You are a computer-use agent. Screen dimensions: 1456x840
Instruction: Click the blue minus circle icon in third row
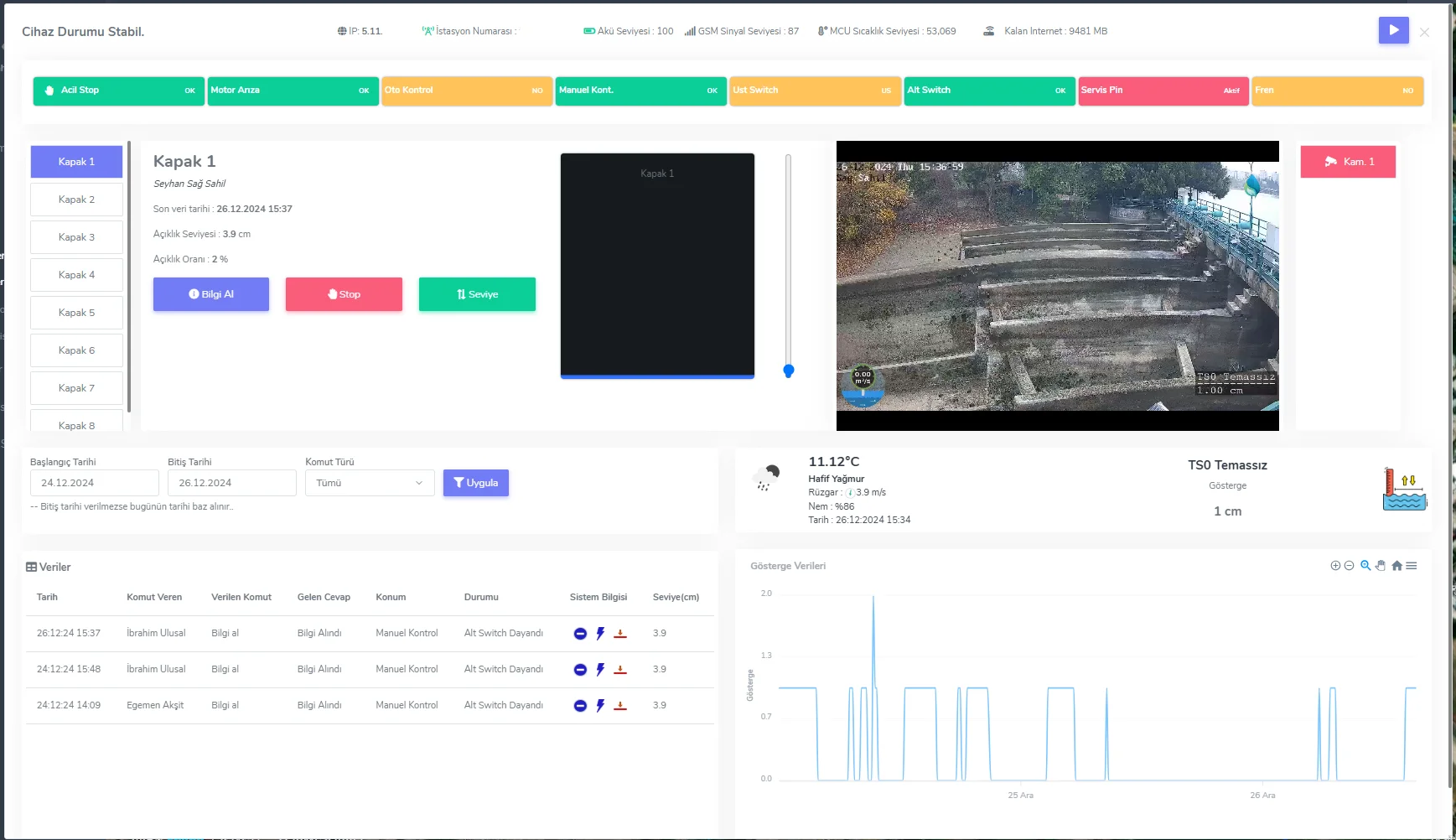click(x=580, y=706)
